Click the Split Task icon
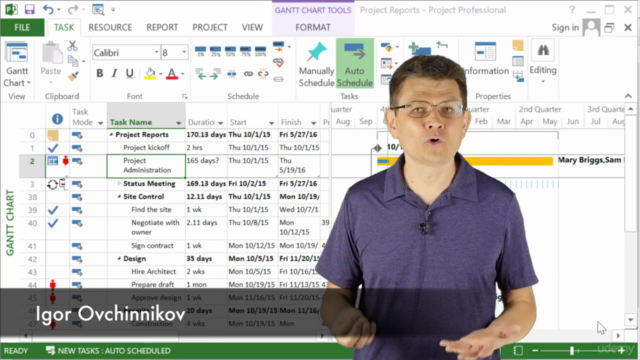Screen dimensions: 640x360 click(232, 74)
